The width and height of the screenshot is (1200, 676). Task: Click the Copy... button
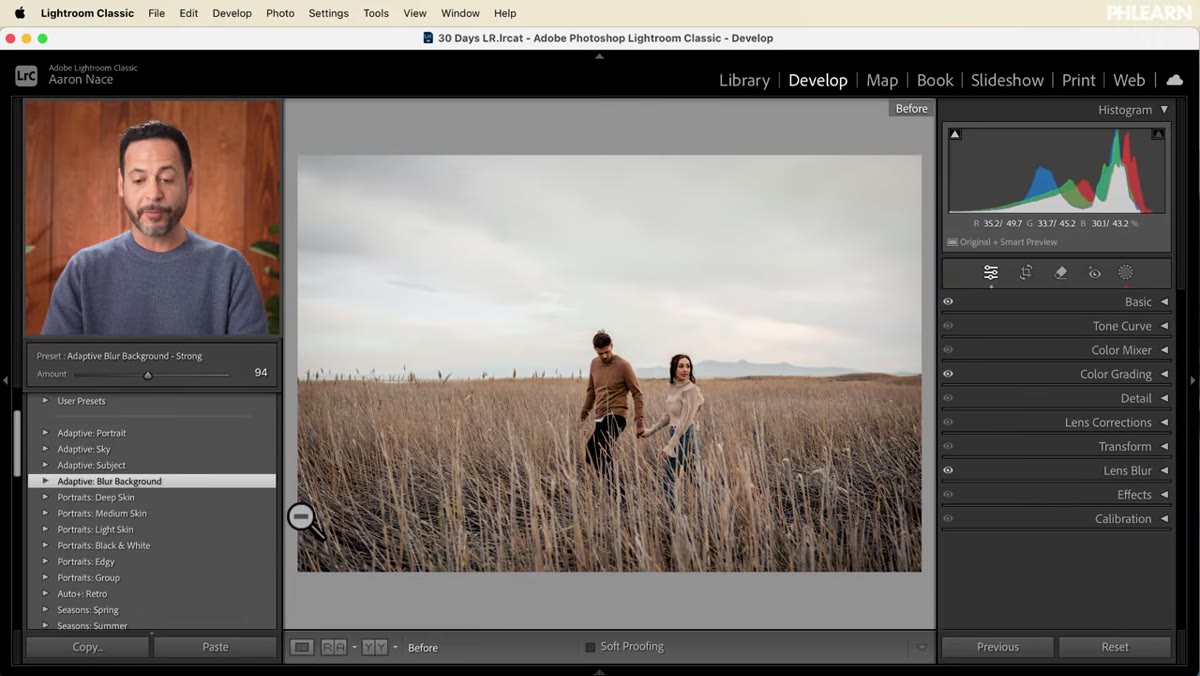87,647
